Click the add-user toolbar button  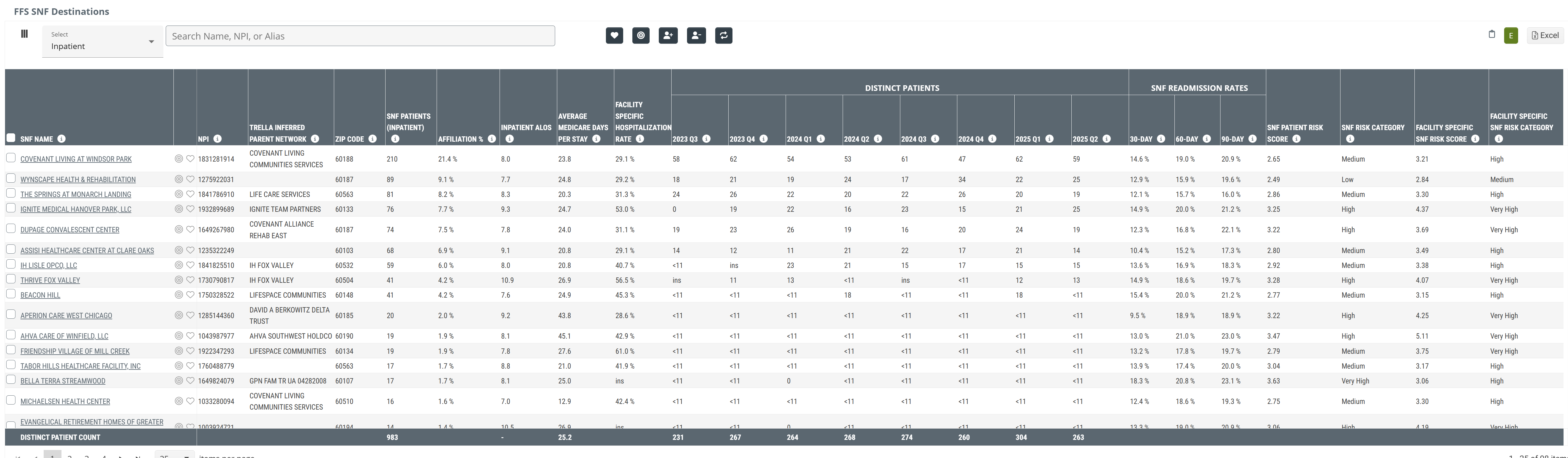click(668, 36)
